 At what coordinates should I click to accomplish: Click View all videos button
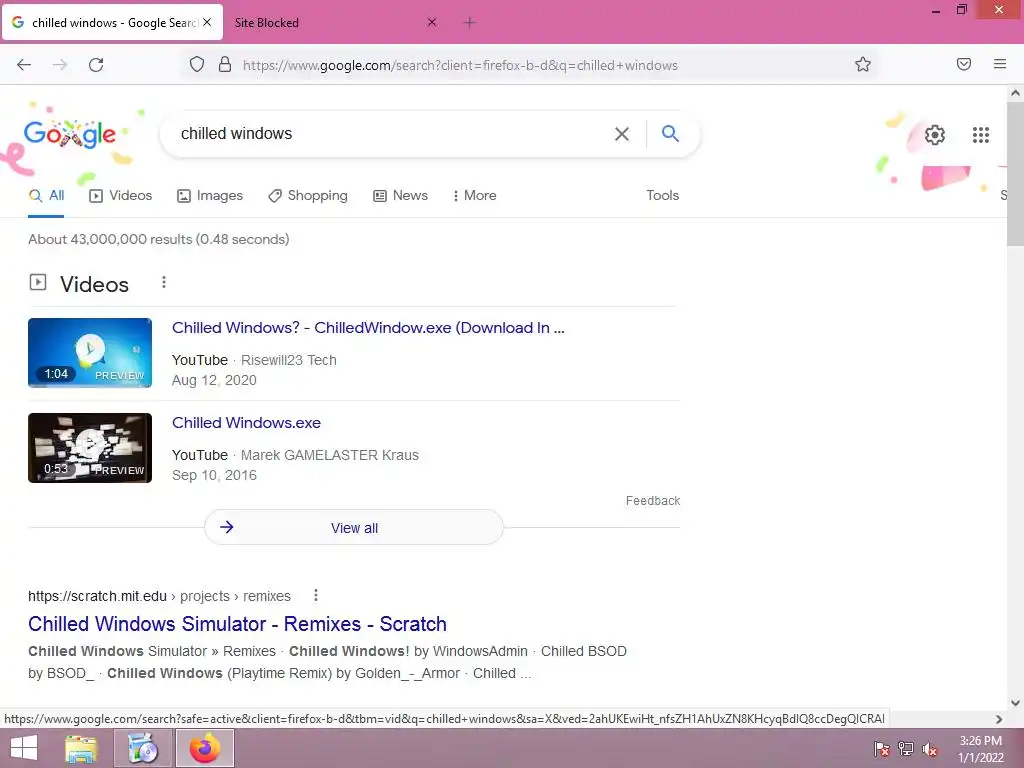pyautogui.click(x=354, y=528)
